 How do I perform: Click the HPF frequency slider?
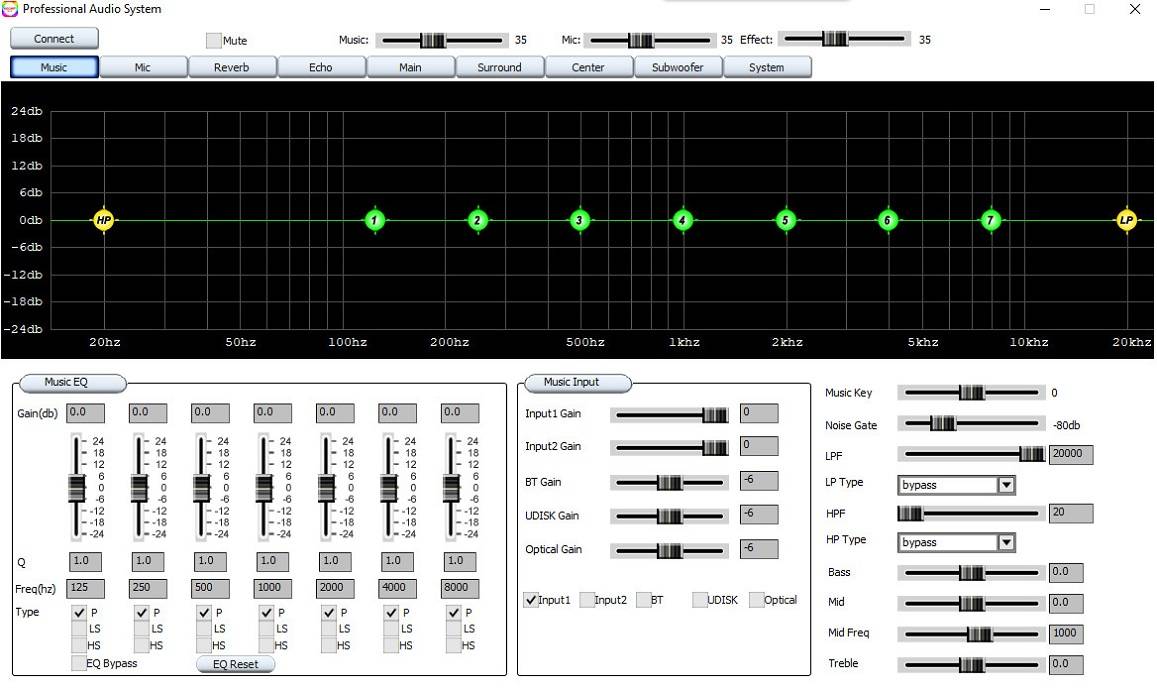971,513
